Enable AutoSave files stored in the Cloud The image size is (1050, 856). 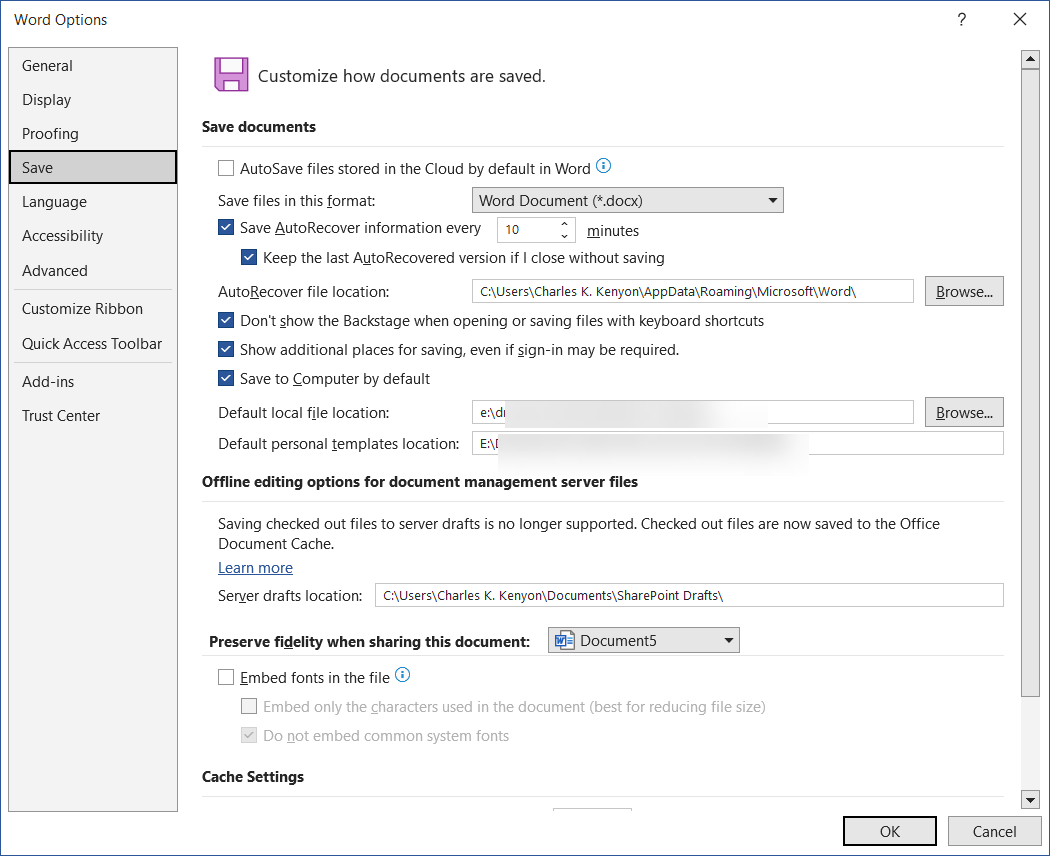[226, 168]
